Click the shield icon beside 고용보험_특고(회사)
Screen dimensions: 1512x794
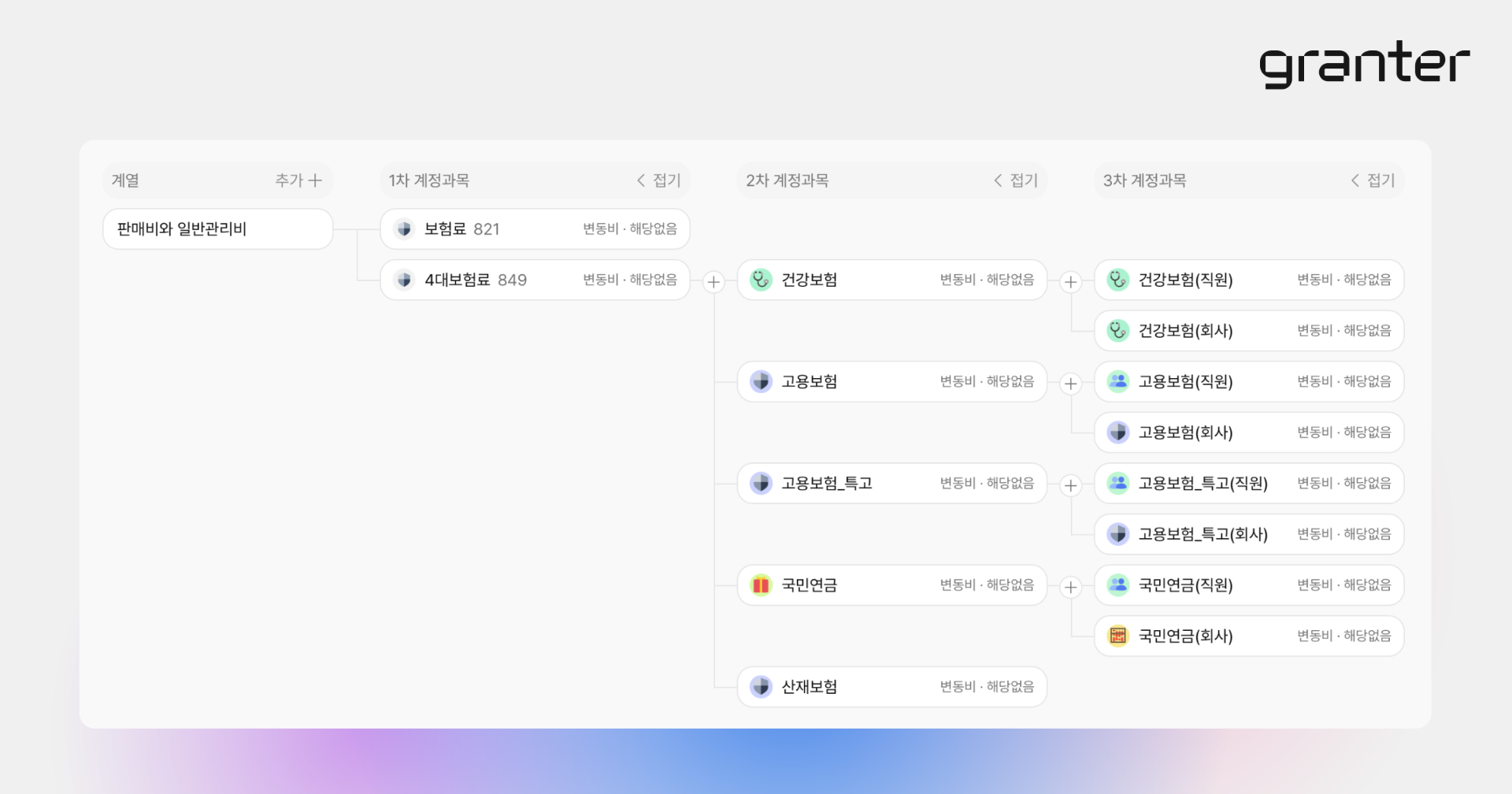coord(1118,534)
